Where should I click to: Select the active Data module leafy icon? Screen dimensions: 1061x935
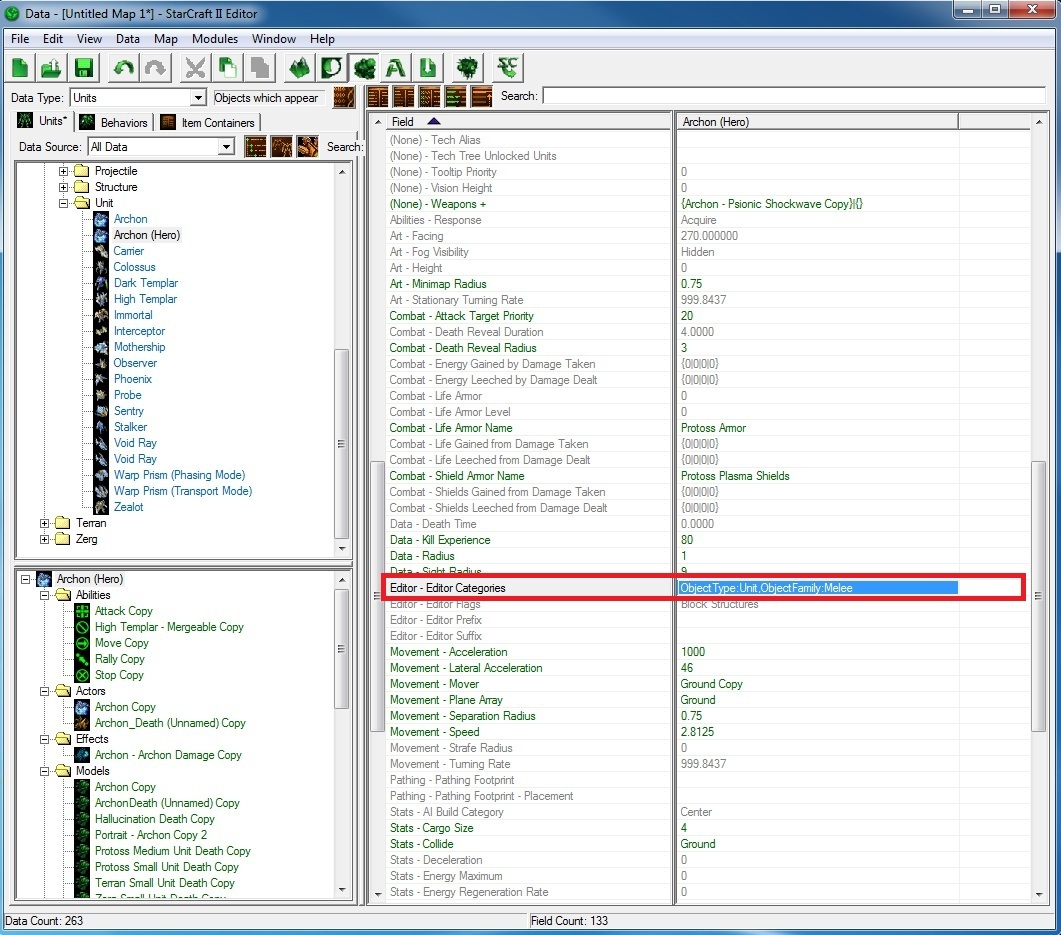click(364, 68)
